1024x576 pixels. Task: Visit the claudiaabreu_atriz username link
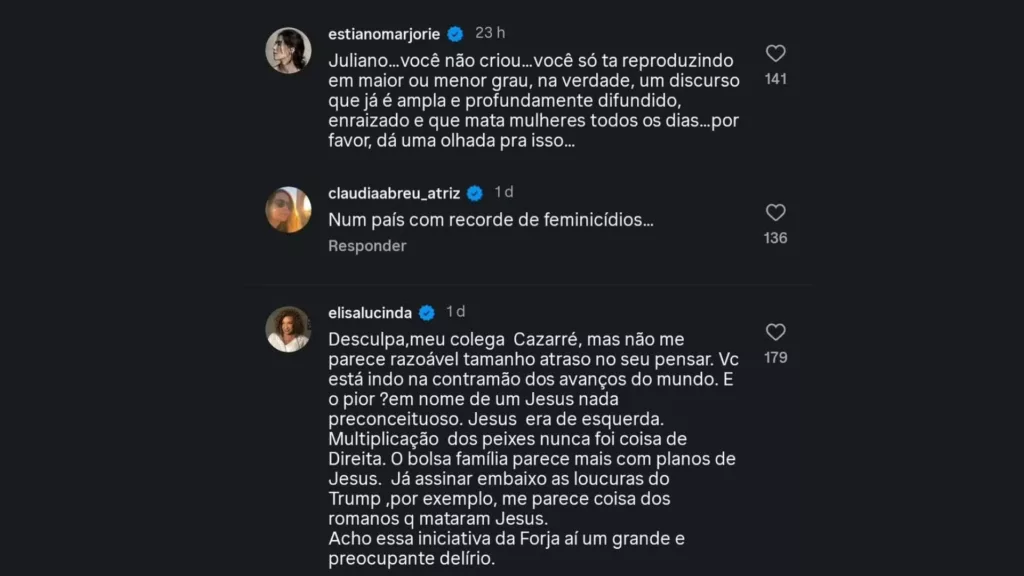click(x=394, y=193)
